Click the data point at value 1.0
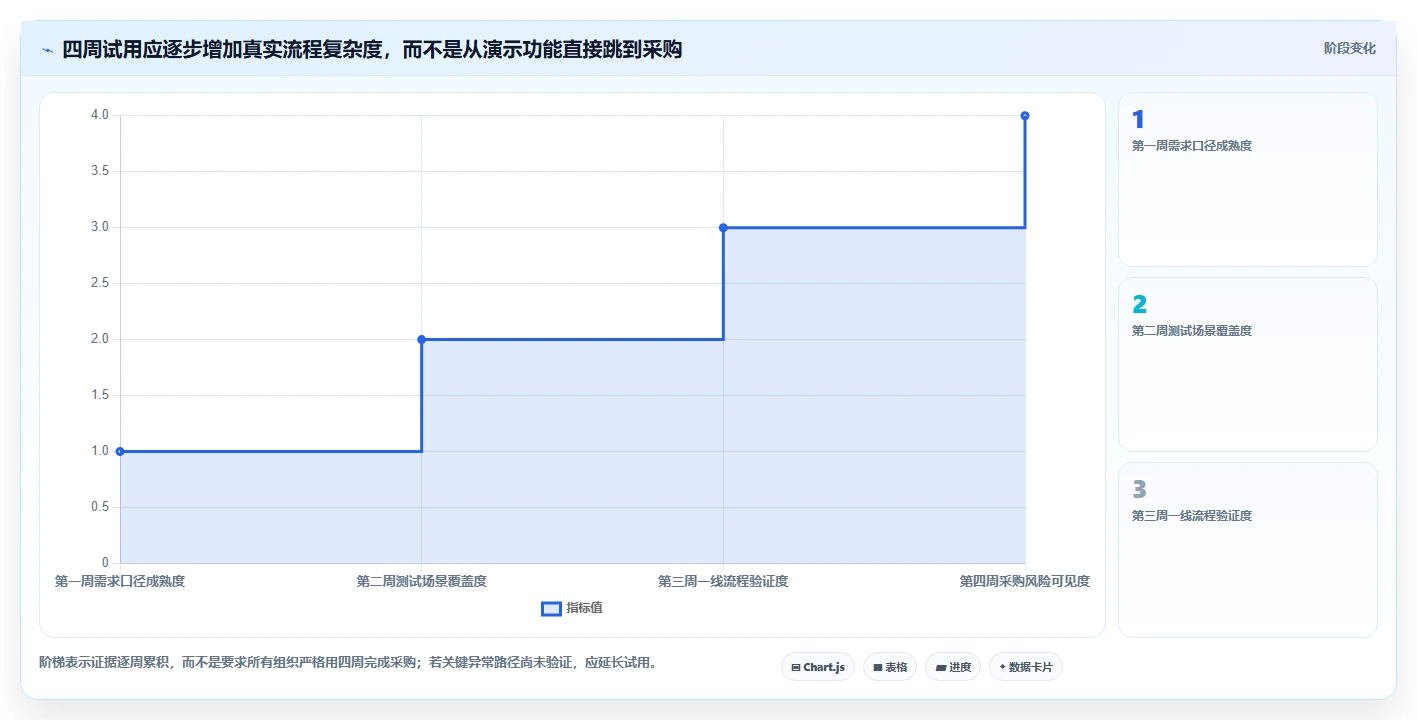Viewport: 1417px width, 720px height. pyautogui.click(x=120, y=451)
